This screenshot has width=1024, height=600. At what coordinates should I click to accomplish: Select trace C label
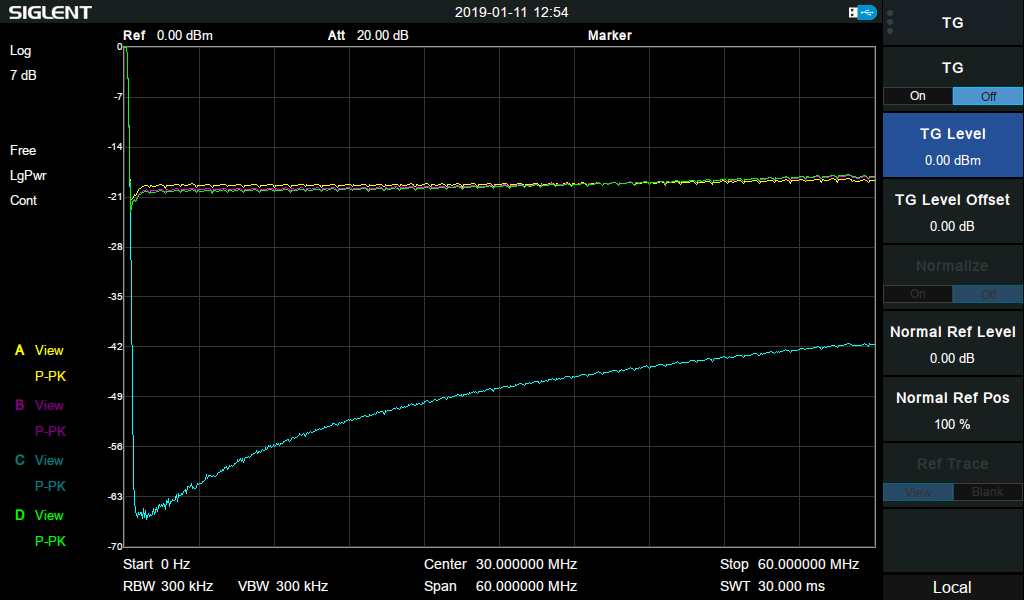click(20, 460)
